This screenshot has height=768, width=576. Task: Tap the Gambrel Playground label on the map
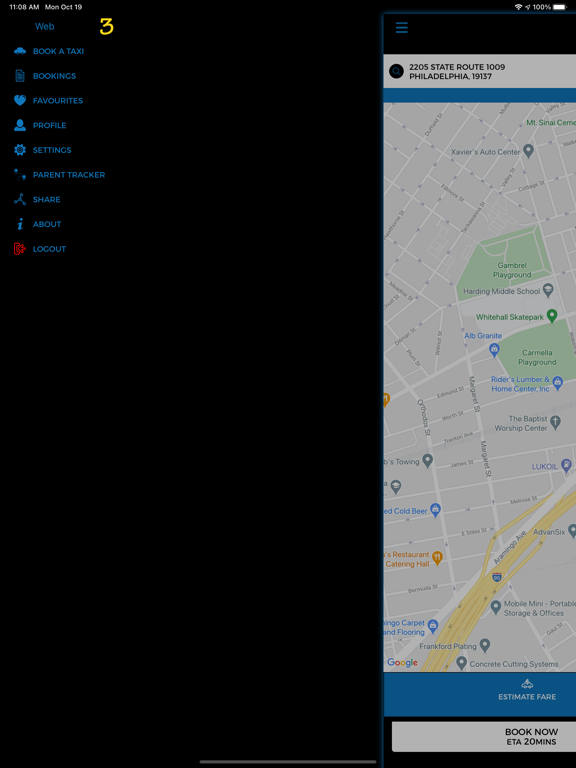(512, 270)
